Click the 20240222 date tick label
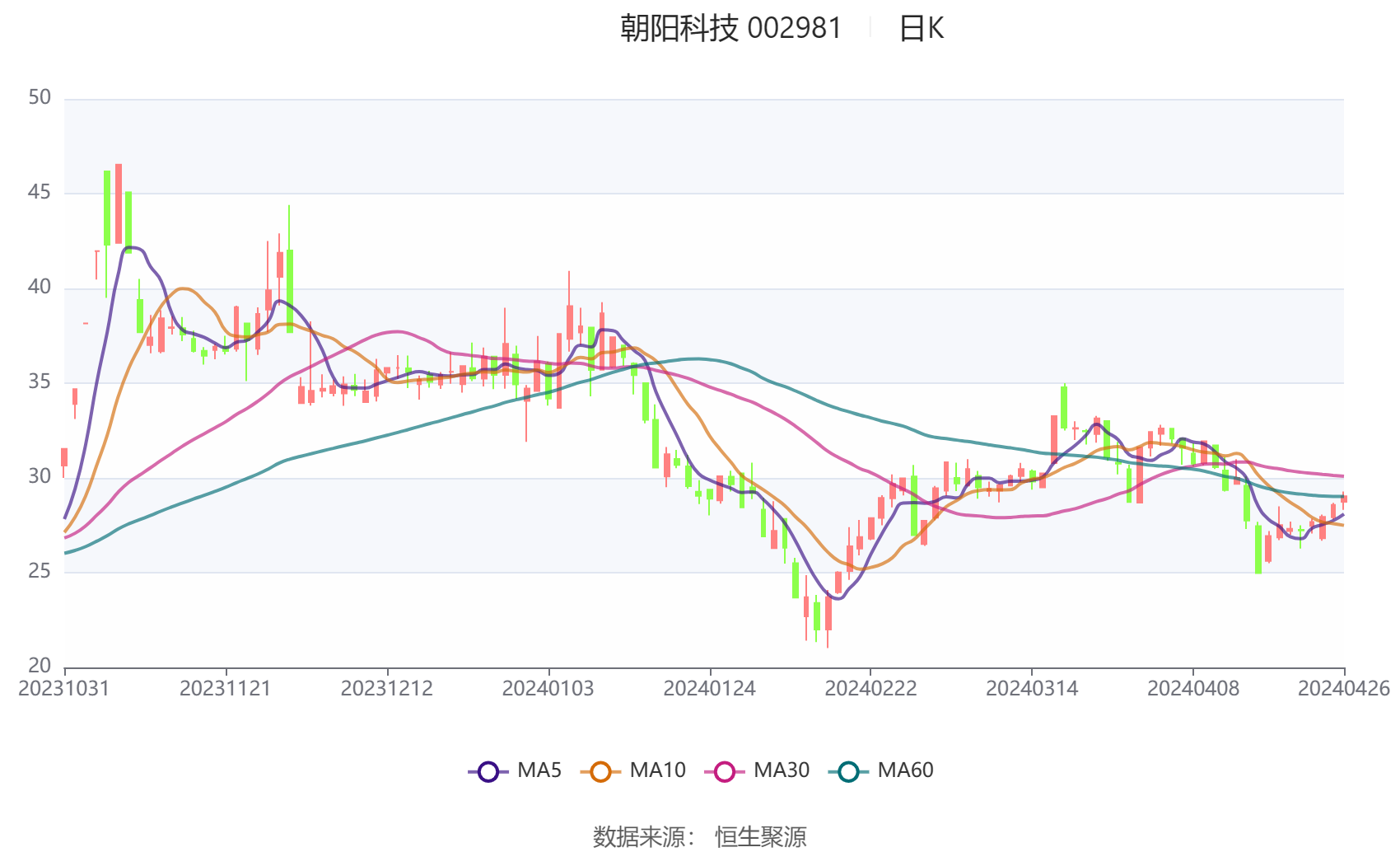Viewport: 1400px width, 852px height. (x=871, y=689)
